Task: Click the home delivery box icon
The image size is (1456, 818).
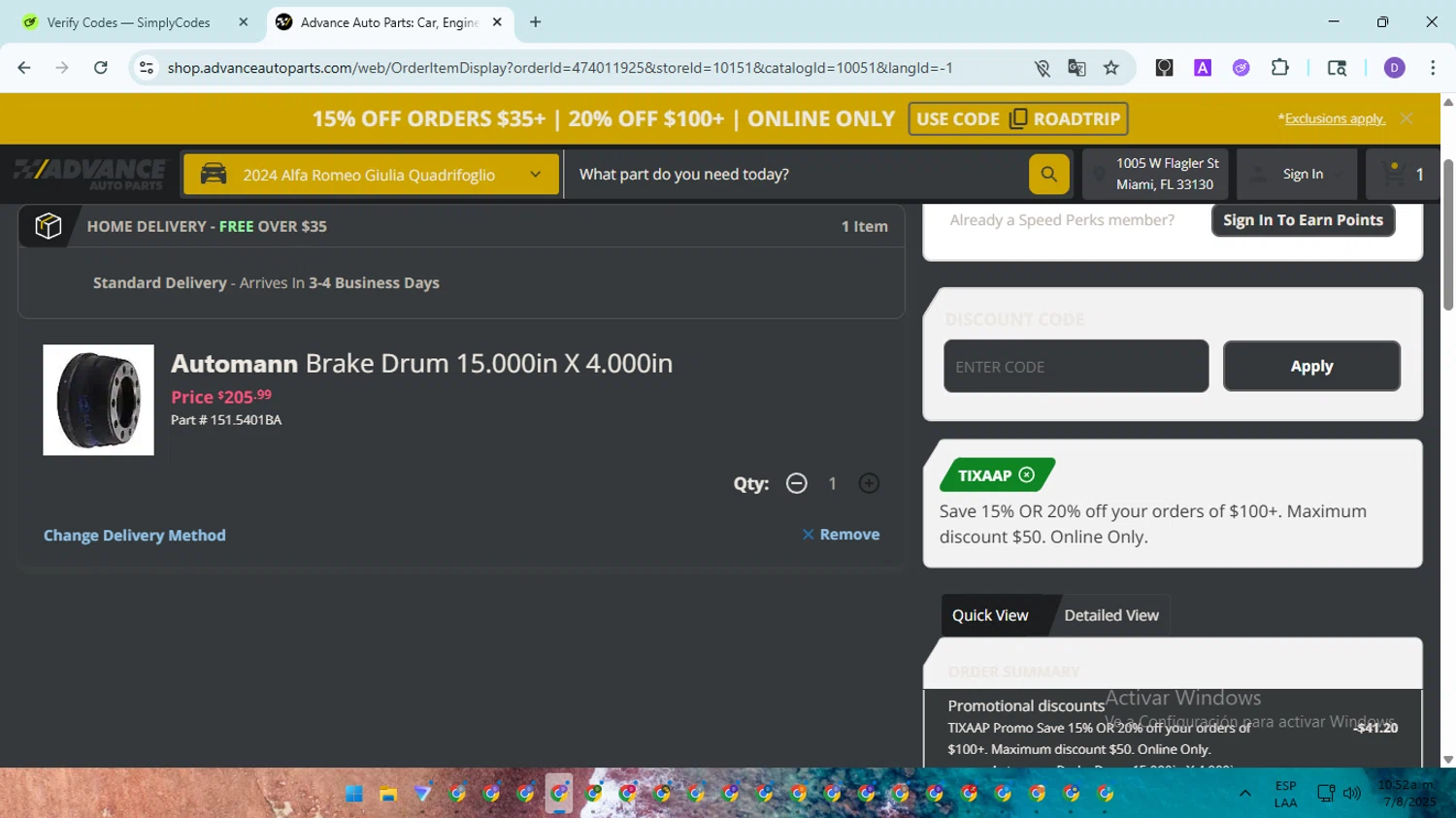Action: pos(49,226)
